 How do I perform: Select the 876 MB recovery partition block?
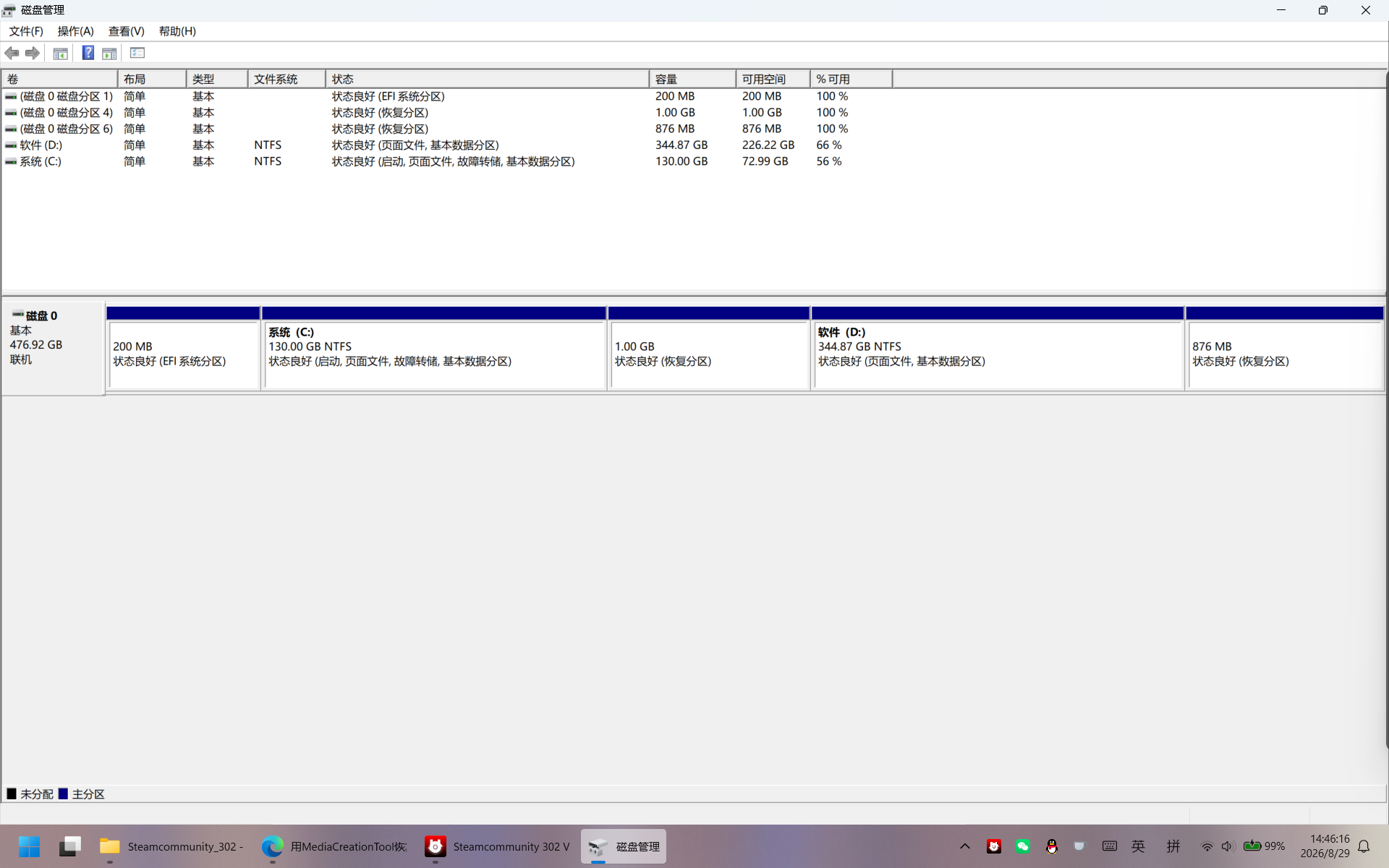point(1285,349)
